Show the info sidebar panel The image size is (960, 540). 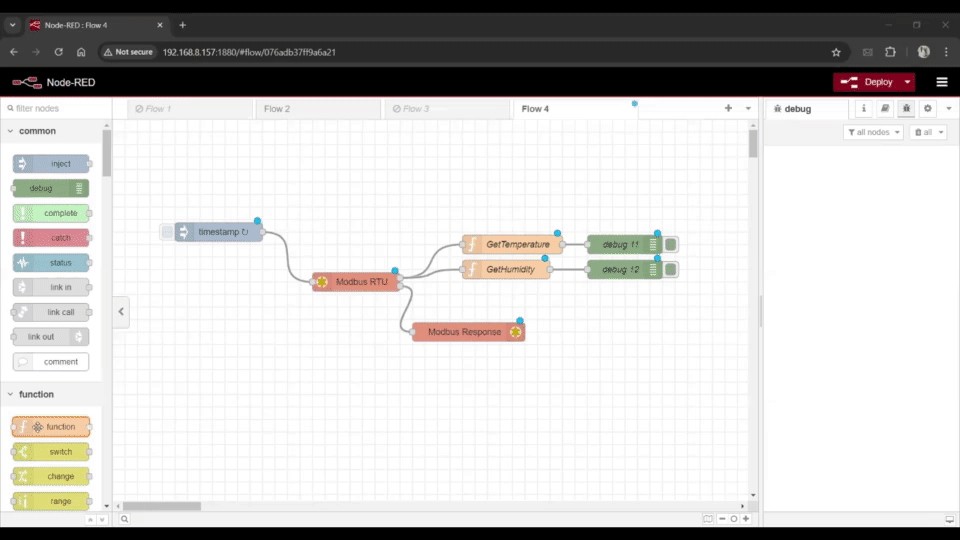[x=864, y=108]
